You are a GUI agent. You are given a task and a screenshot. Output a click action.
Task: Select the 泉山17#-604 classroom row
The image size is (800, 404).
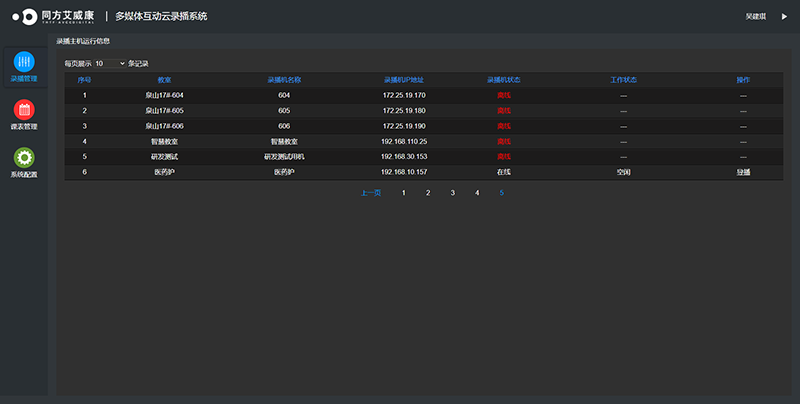[x=164, y=95]
